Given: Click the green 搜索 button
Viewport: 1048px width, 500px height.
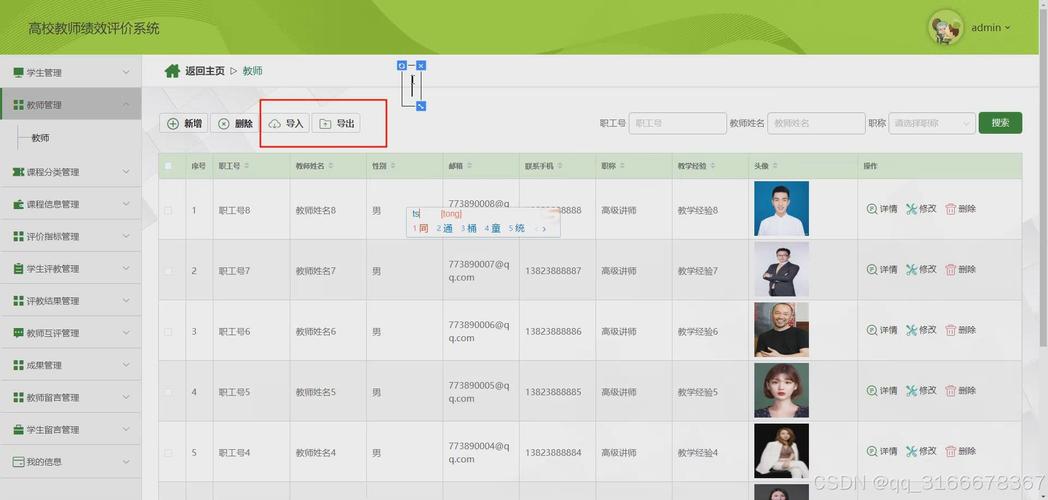Looking at the screenshot, I should pos(1000,123).
